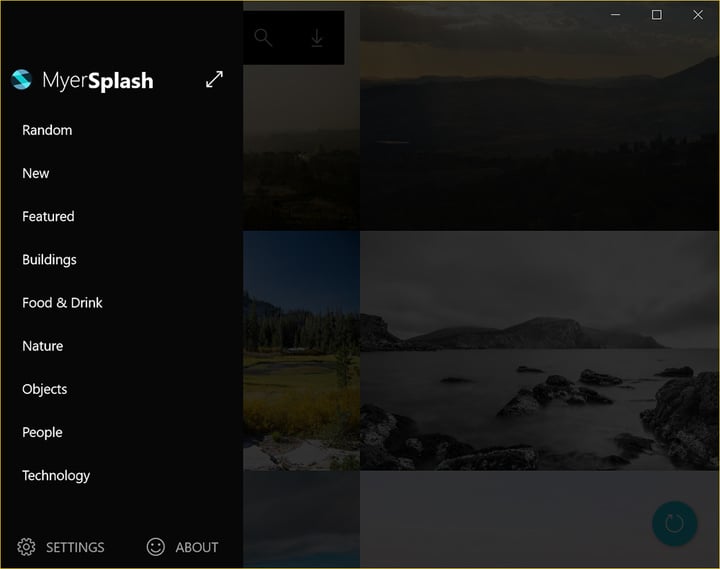Click the settings gear icon
The height and width of the screenshot is (569, 720).
click(x=26, y=547)
